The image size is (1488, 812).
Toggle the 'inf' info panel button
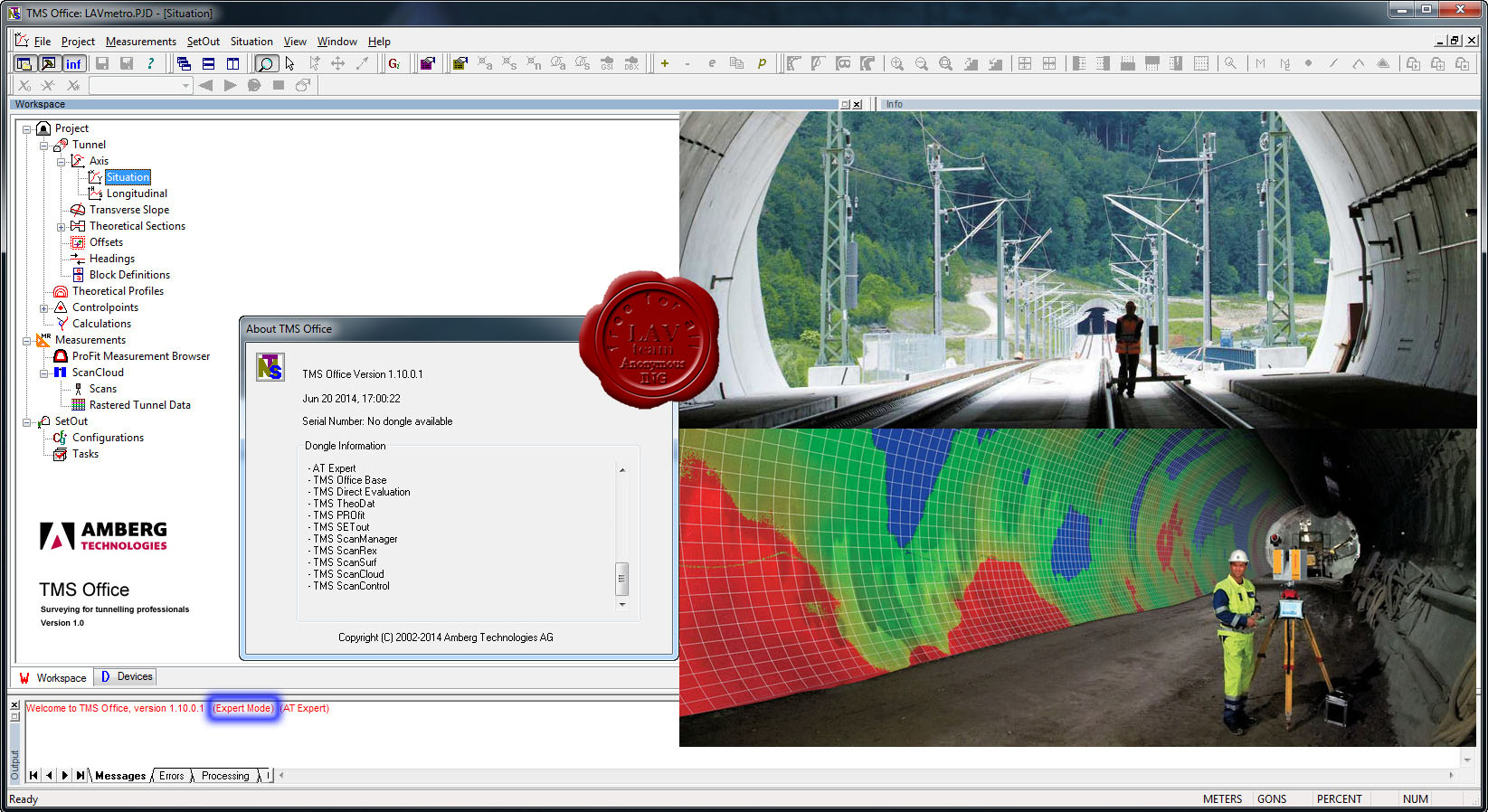73,63
